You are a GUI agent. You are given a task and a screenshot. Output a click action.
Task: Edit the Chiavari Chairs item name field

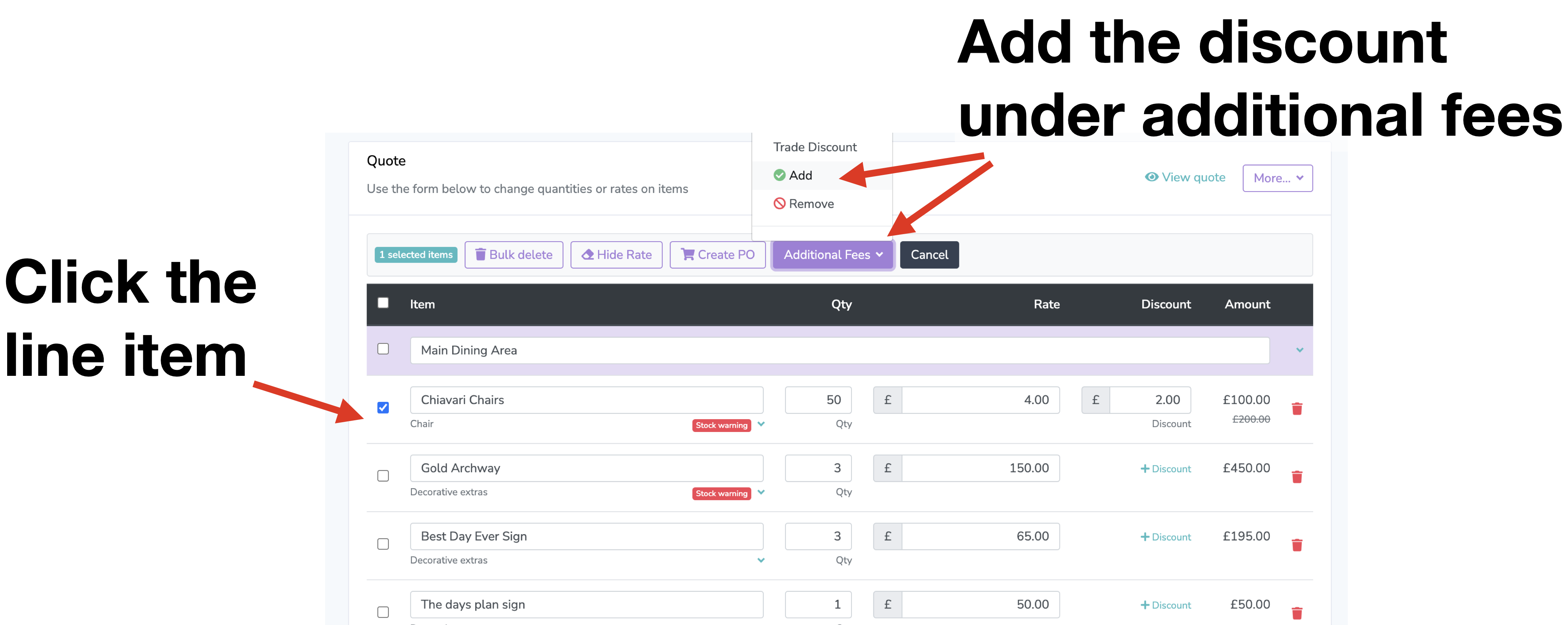click(587, 400)
